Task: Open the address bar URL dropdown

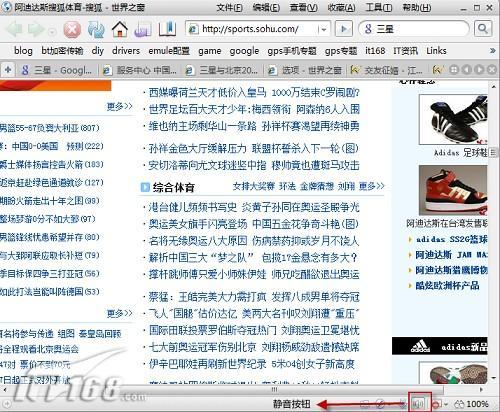Action: (x=323, y=29)
